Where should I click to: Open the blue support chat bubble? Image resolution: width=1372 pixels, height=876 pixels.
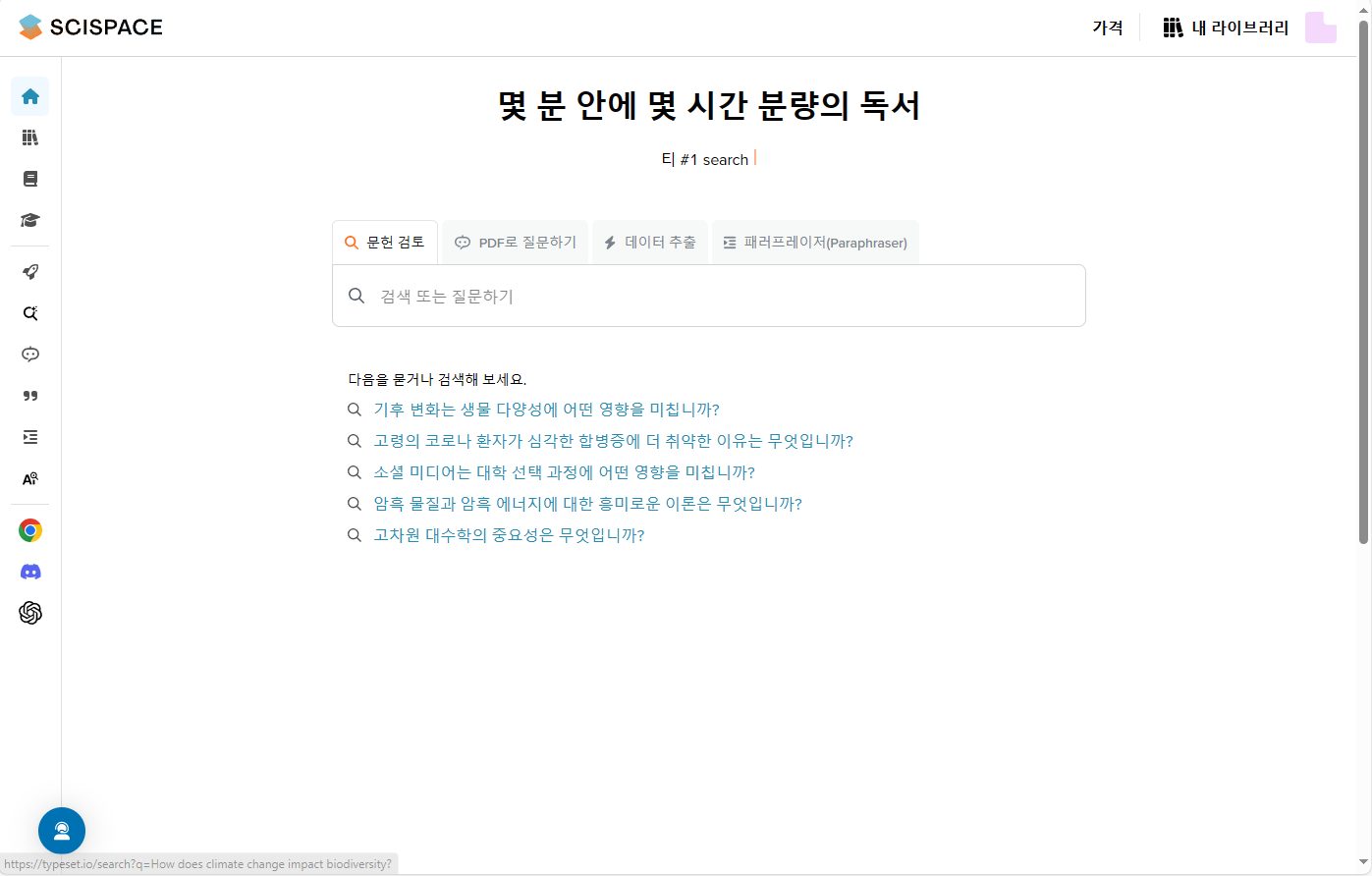pyautogui.click(x=62, y=831)
